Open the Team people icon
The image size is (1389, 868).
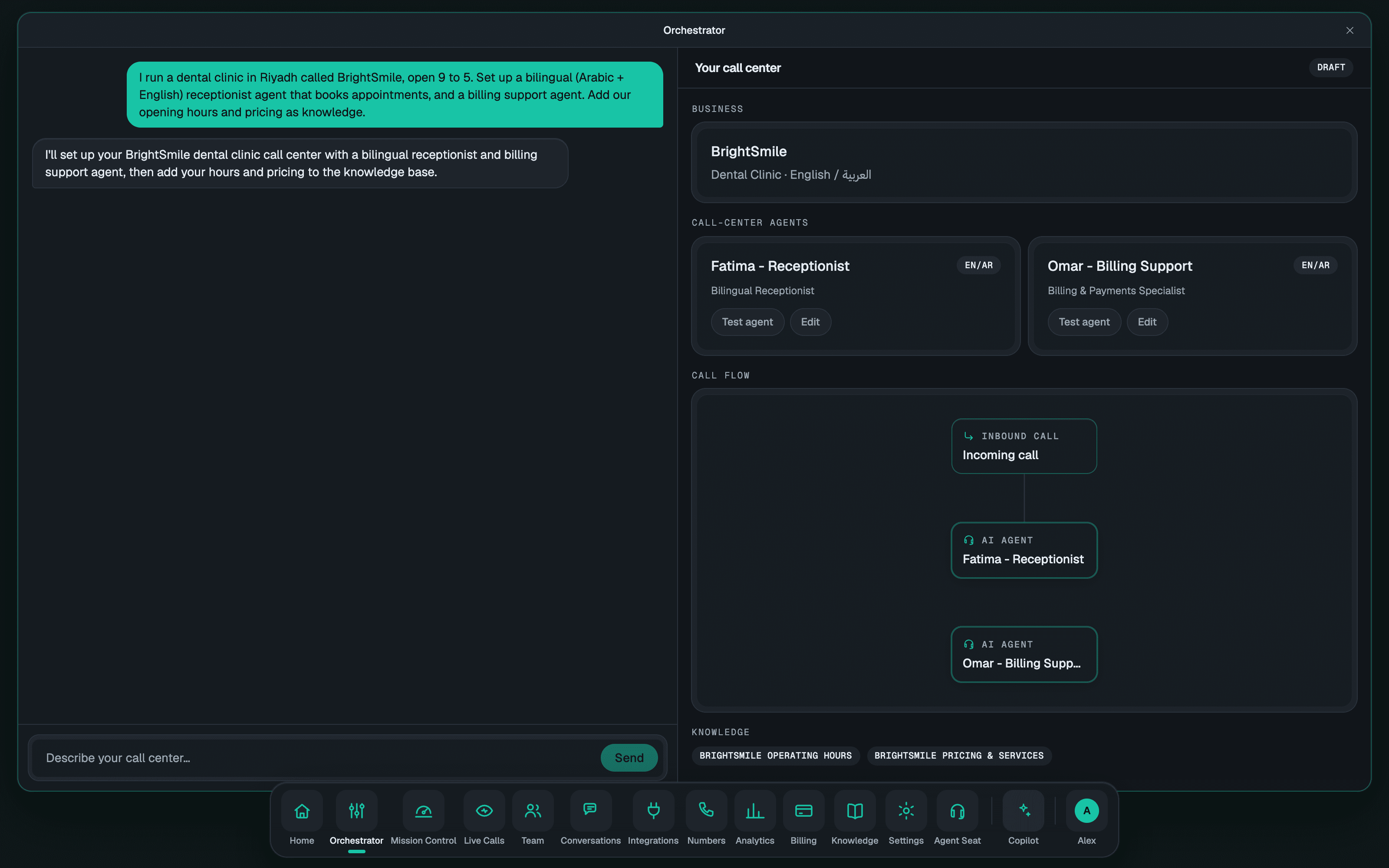click(533, 811)
